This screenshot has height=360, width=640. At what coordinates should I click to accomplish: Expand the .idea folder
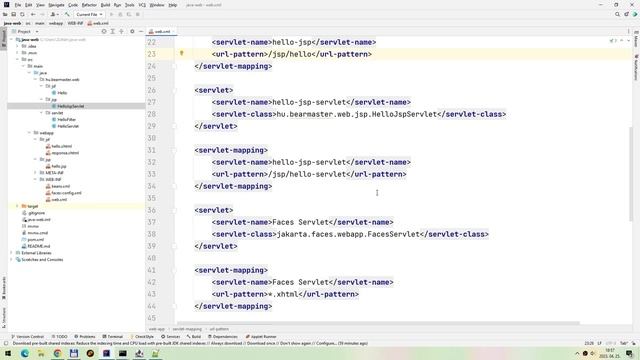[17, 46]
